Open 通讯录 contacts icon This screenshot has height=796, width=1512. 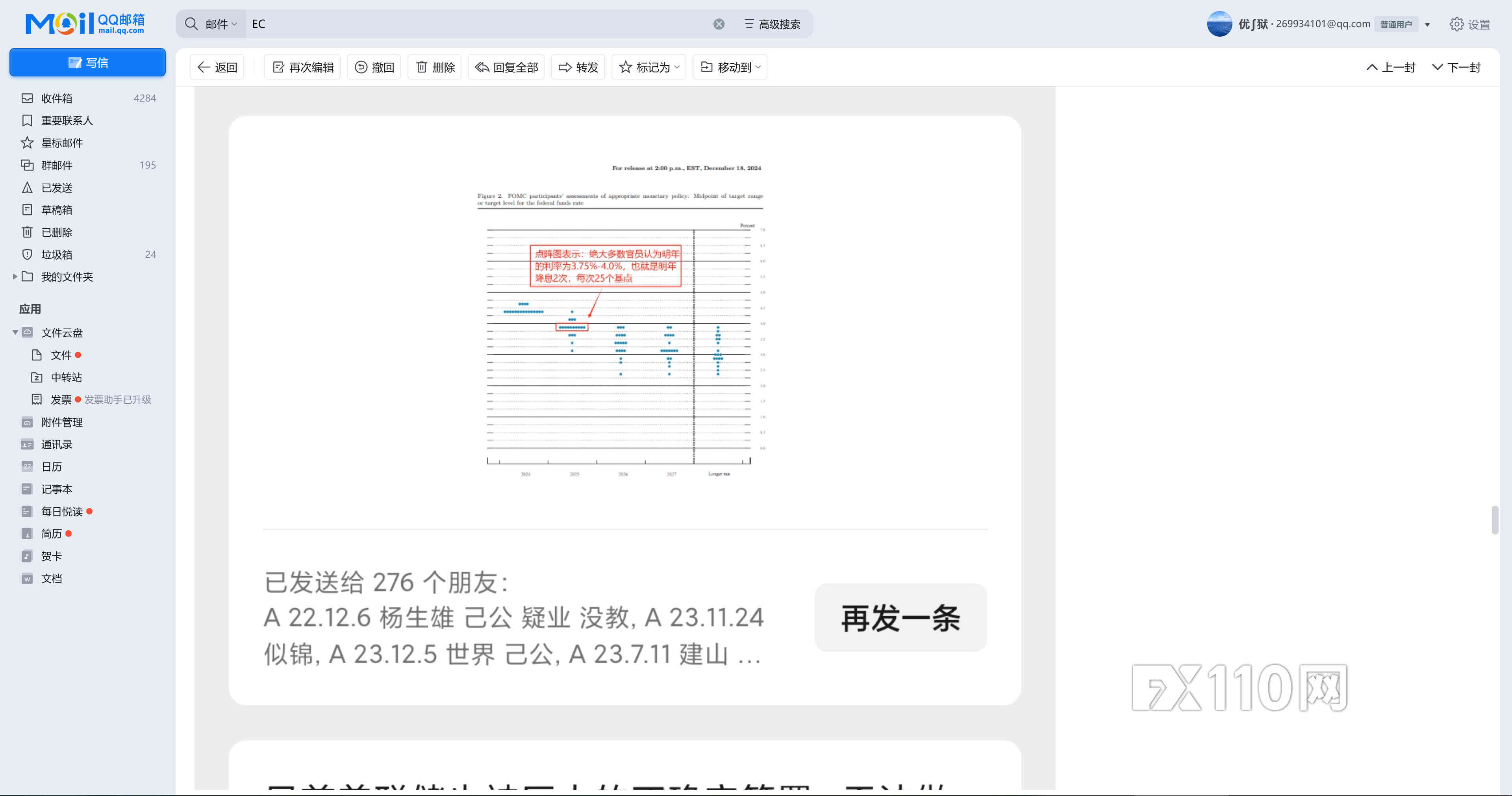(27, 444)
